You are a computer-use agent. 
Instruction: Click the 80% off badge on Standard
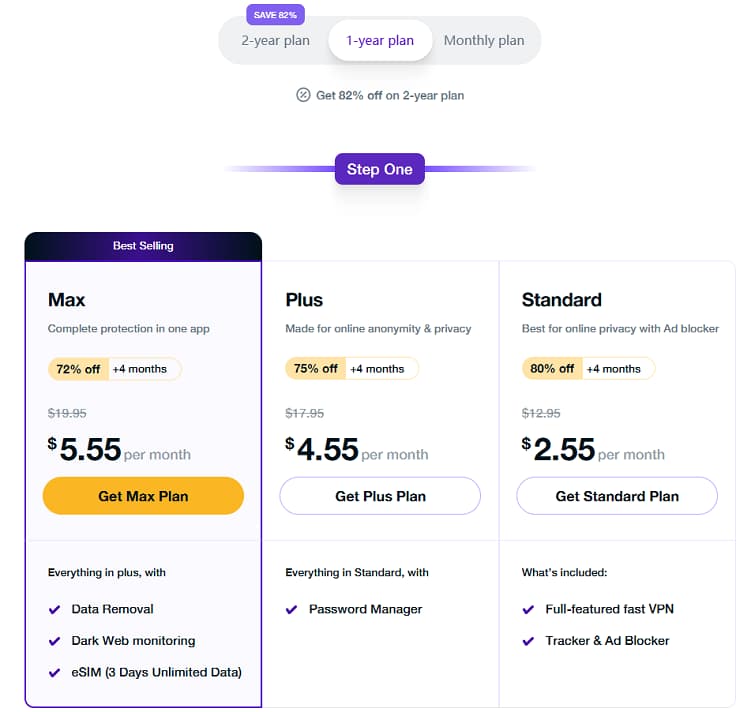pyautogui.click(x=552, y=369)
